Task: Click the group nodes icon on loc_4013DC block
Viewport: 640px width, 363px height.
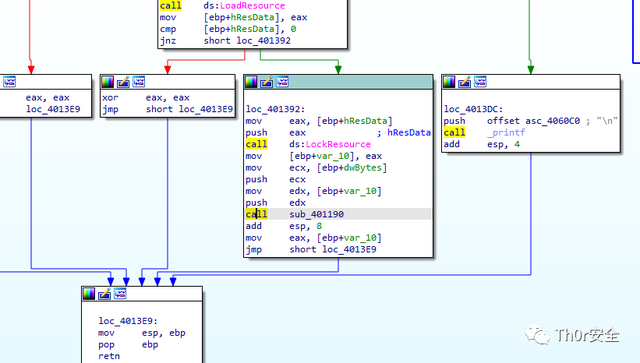Action: (x=480, y=82)
